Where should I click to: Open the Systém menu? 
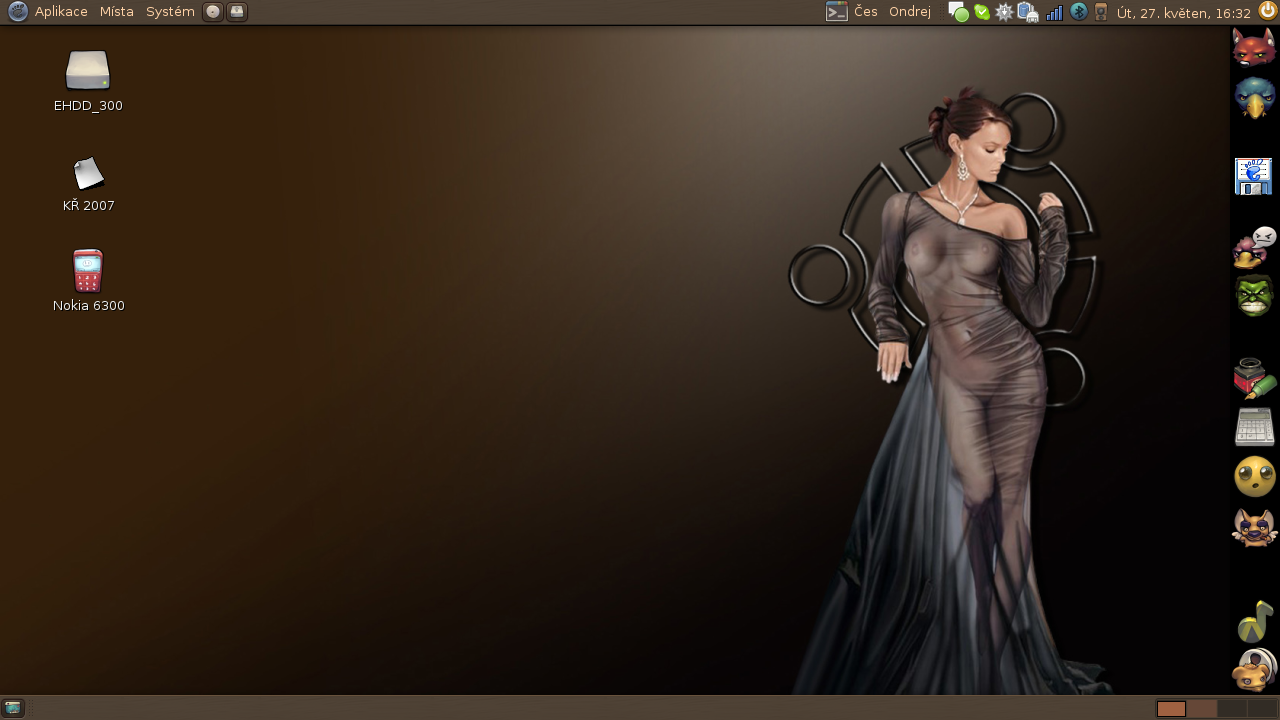pos(170,12)
